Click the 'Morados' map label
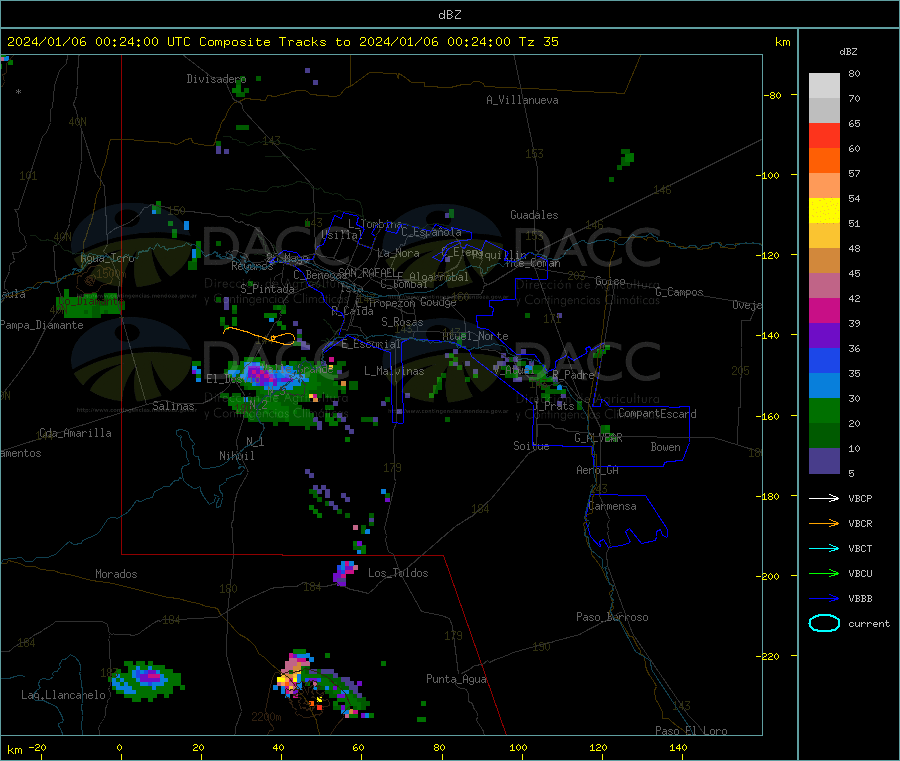The height and width of the screenshot is (761, 900). pos(116,574)
